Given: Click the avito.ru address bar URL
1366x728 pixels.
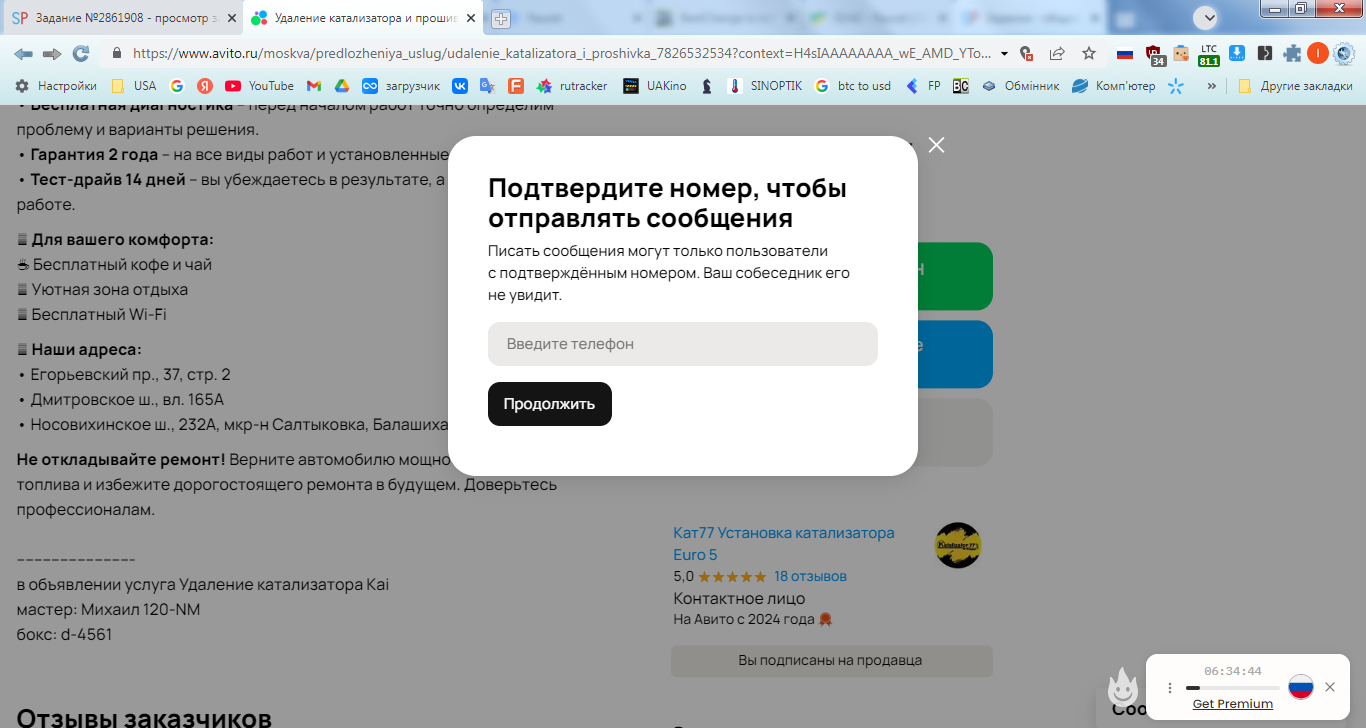Looking at the screenshot, I should [562, 53].
